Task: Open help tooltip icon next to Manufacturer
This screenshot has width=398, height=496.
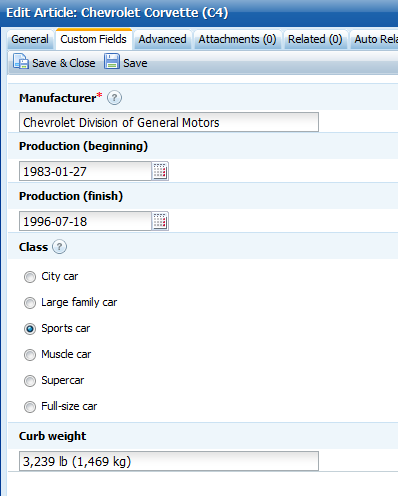Action: pos(114,98)
